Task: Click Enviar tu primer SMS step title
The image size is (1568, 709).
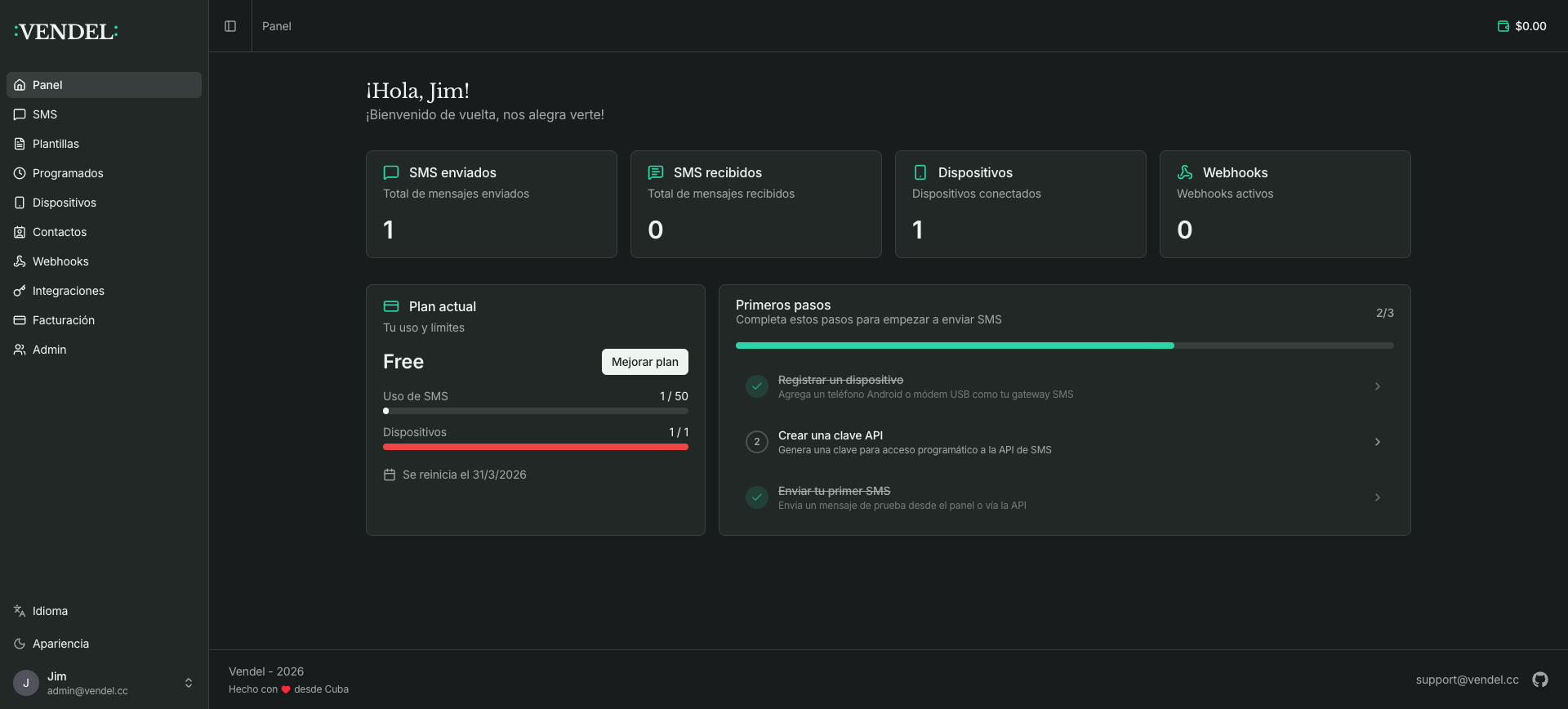Action: 834,491
